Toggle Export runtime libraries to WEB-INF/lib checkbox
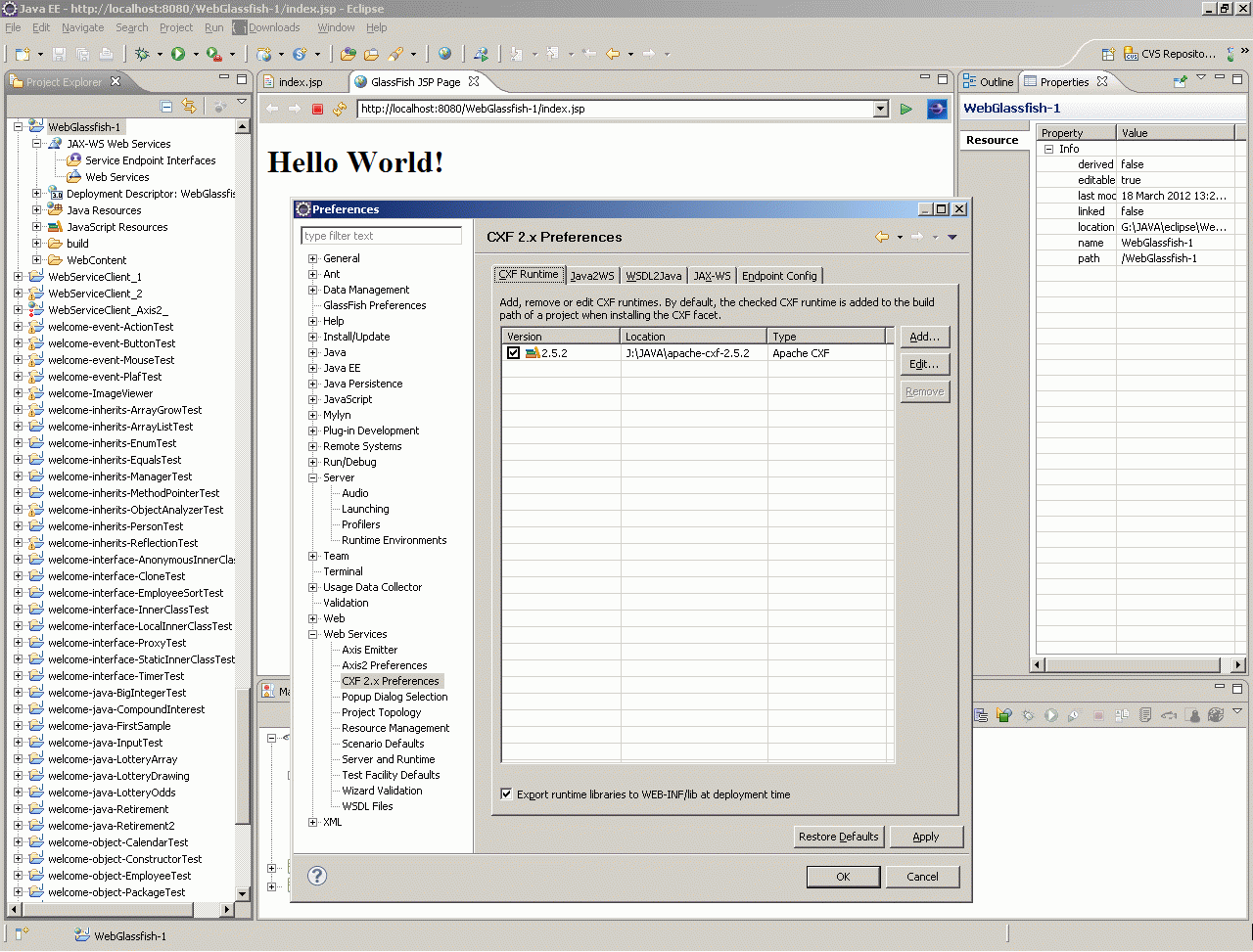This screenshot has width=1253, height=952. tap(506, 793)
